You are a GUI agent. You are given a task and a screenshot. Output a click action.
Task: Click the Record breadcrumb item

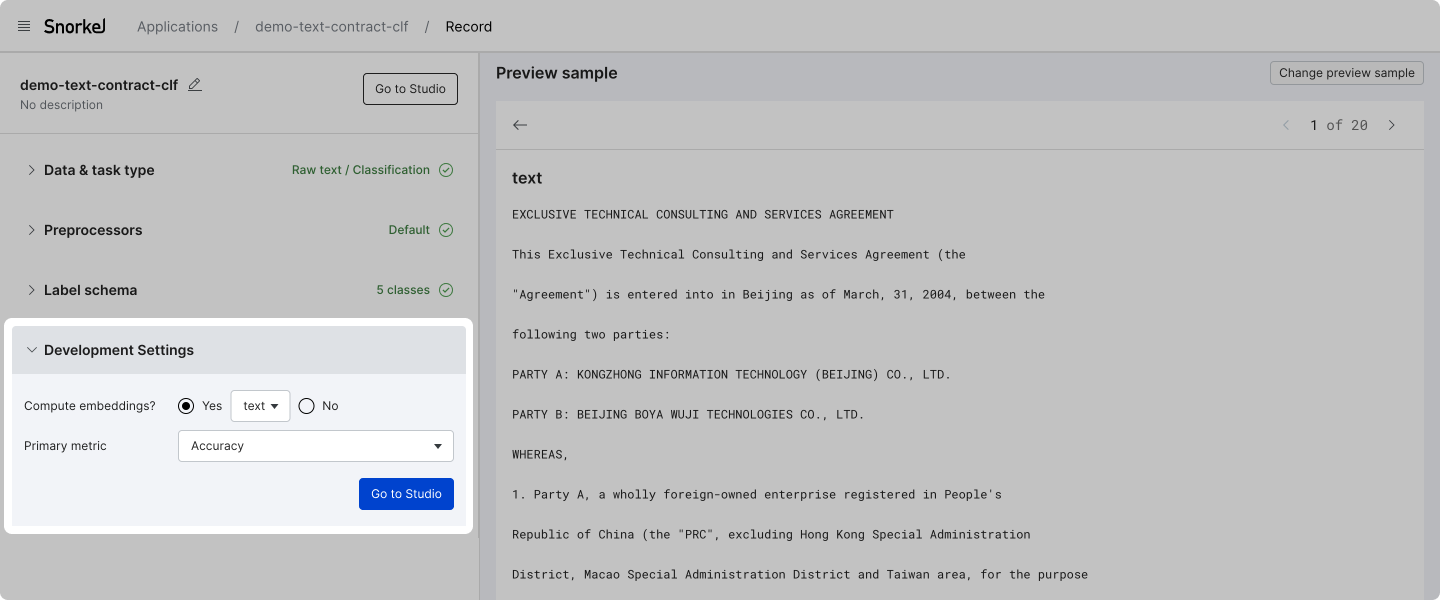pyautogui.click(x=469, y=27)
